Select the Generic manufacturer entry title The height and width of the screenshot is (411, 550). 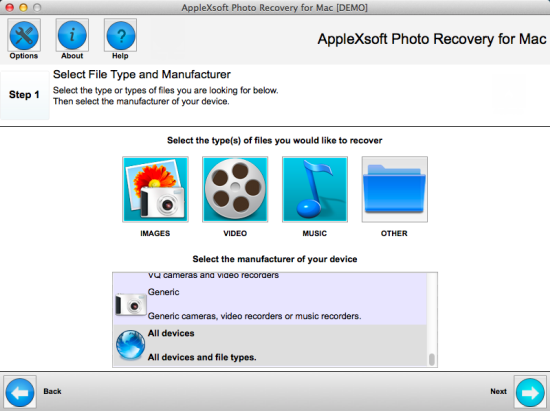point(163,292)
